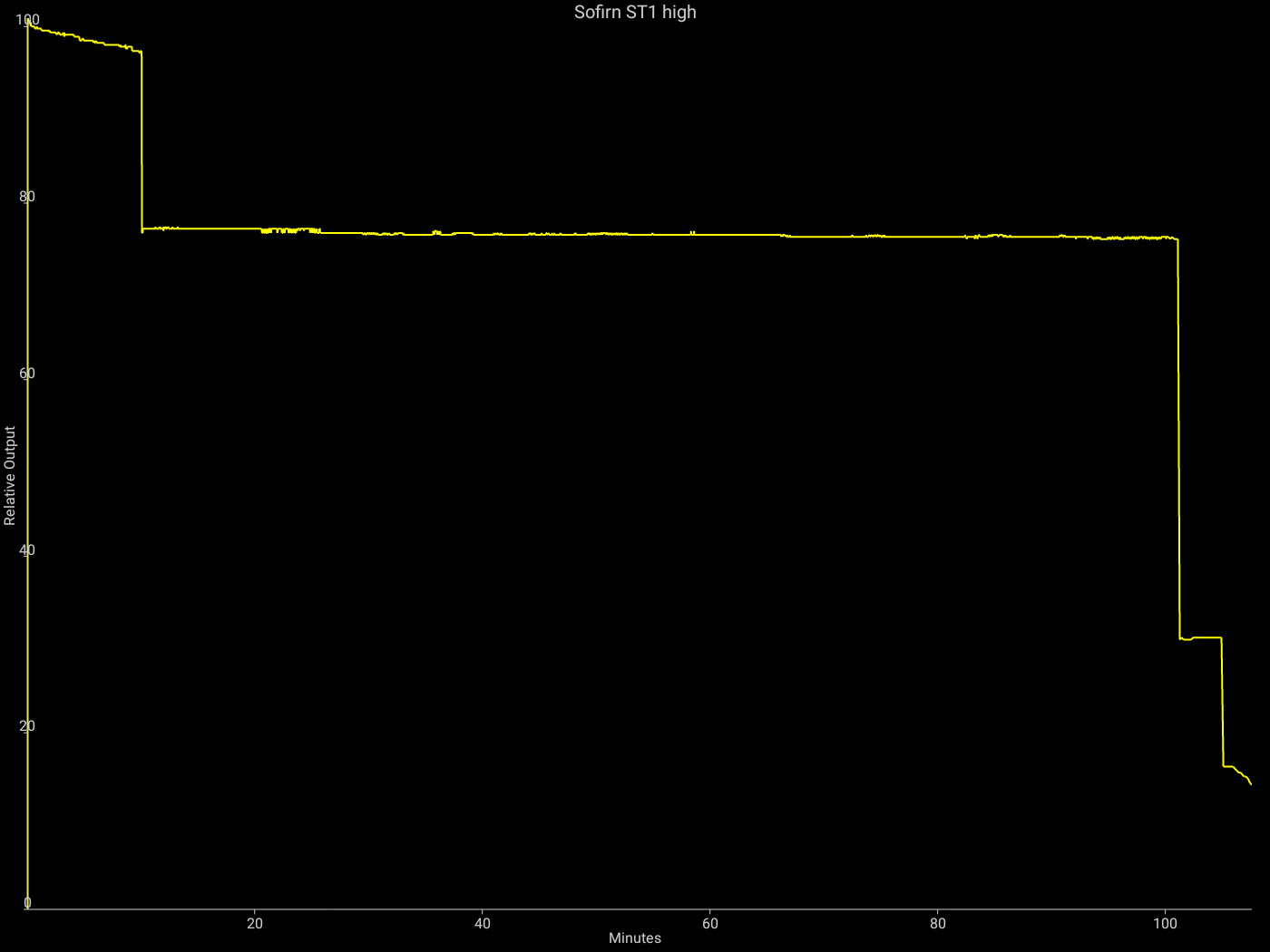
Task: Click the final end point of the yellow curve
Action: pos(1251,783)
